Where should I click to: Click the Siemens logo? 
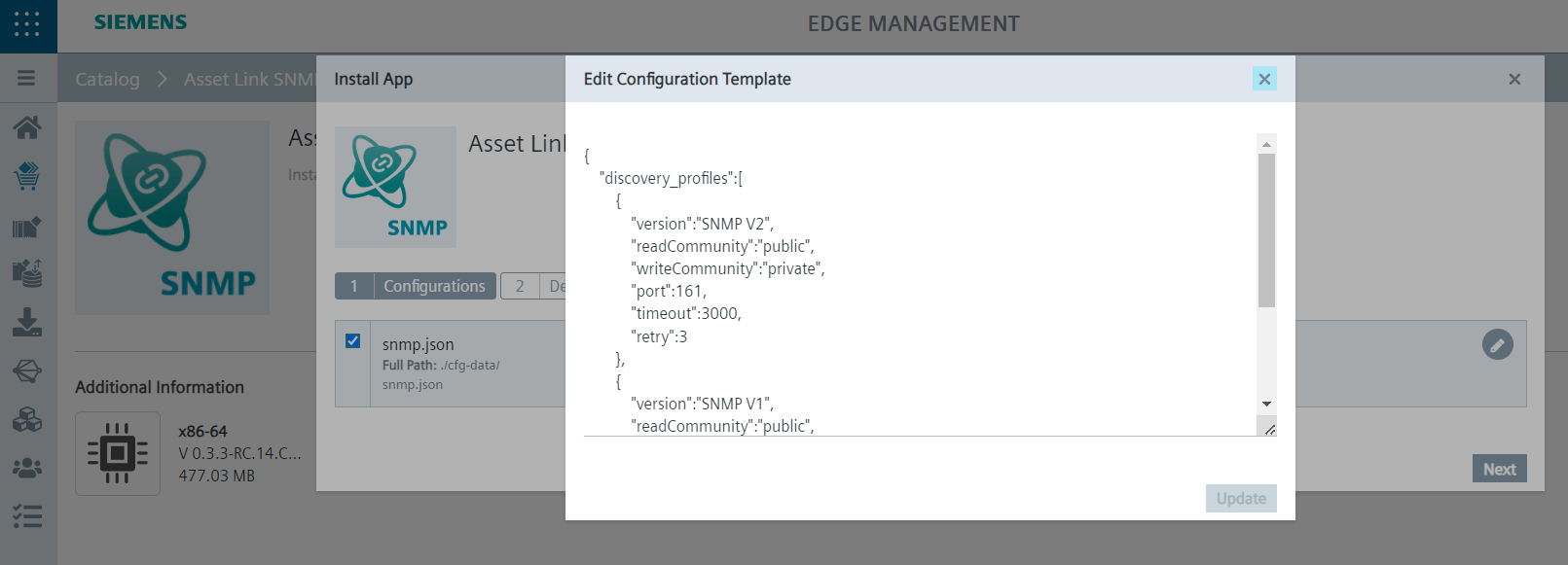tap(140, 22)
